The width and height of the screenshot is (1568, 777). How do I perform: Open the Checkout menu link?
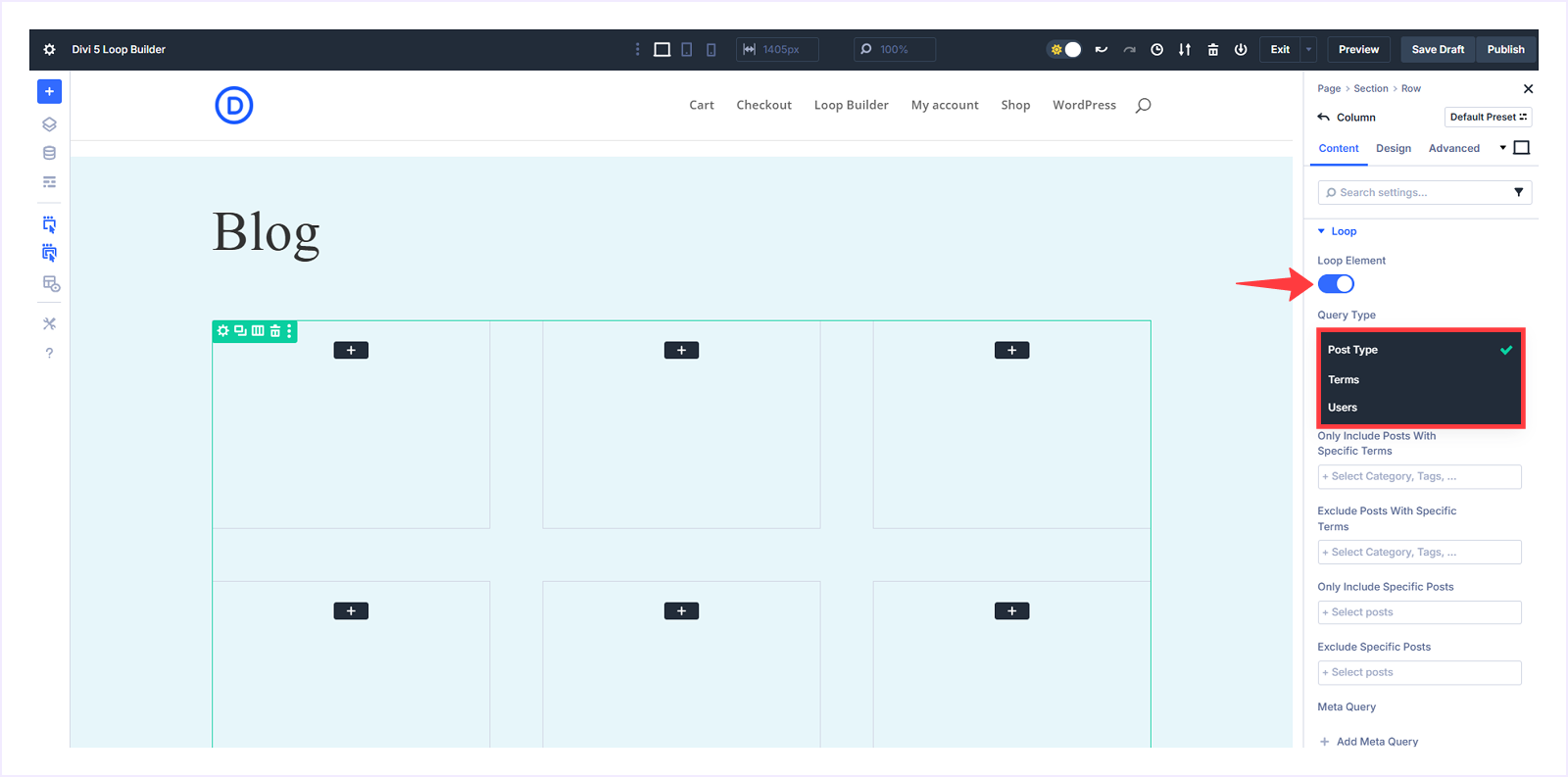click(764, 105)
